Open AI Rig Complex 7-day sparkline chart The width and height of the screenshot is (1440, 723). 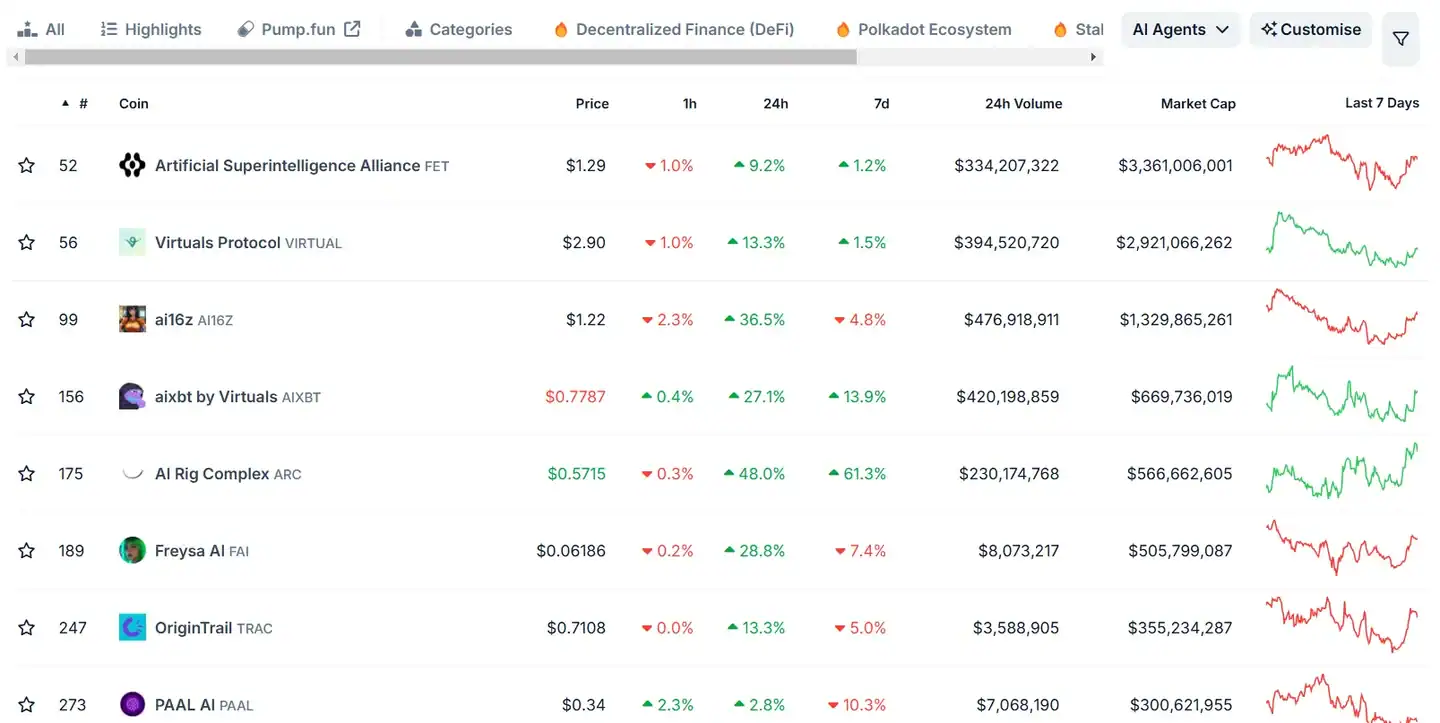coord(1342,473)
